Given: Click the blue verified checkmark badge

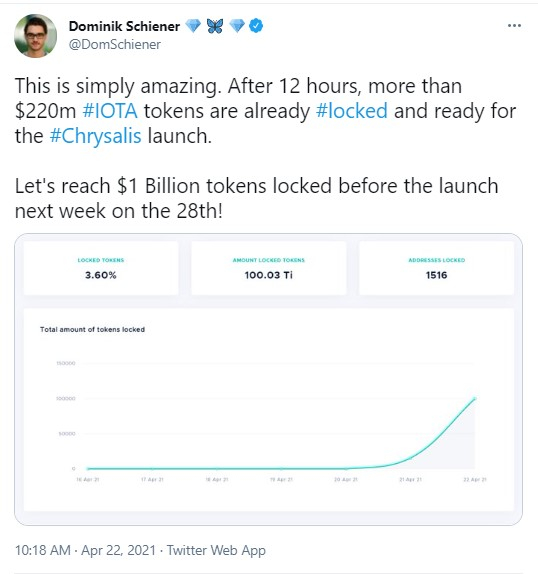Looking at the screenshot, I should (256, 26).
